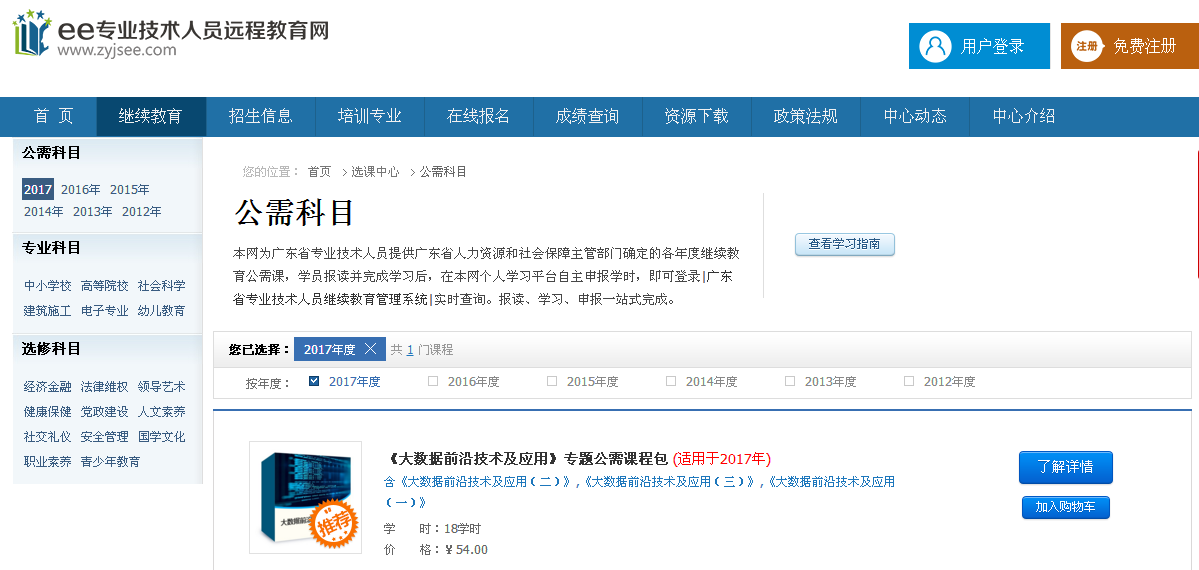The height and width of the screenshot is (570, 1199).
Task: Go to 成绩查询 in the nav bar
Action: (x=587, y=116)
